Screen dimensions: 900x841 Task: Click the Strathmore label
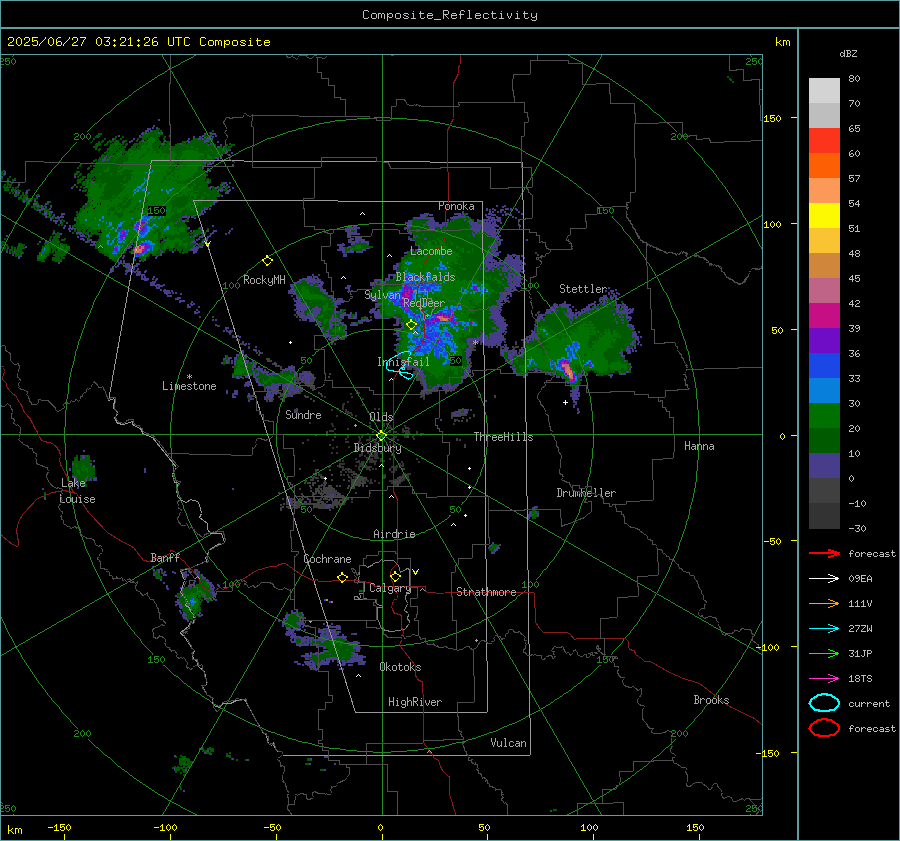pyautogui.click(x=486, y=592)
